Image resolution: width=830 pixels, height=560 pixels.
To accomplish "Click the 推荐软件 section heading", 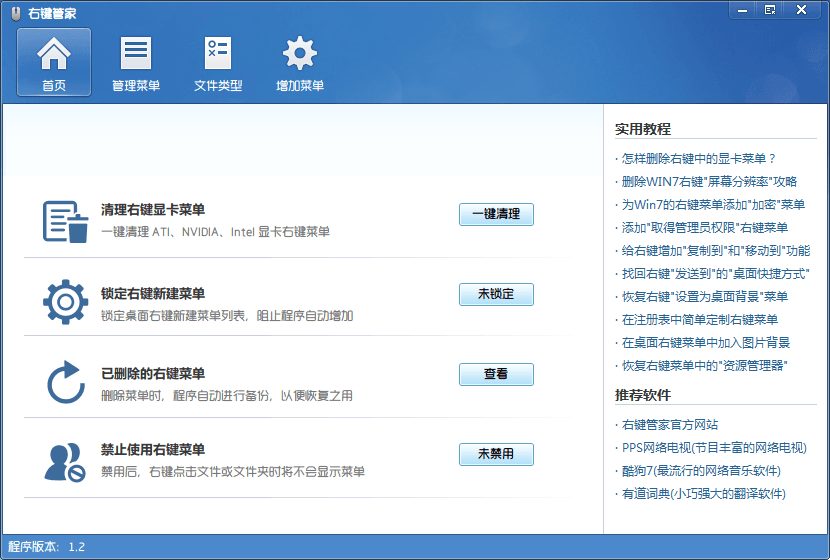I will [643, 395].
